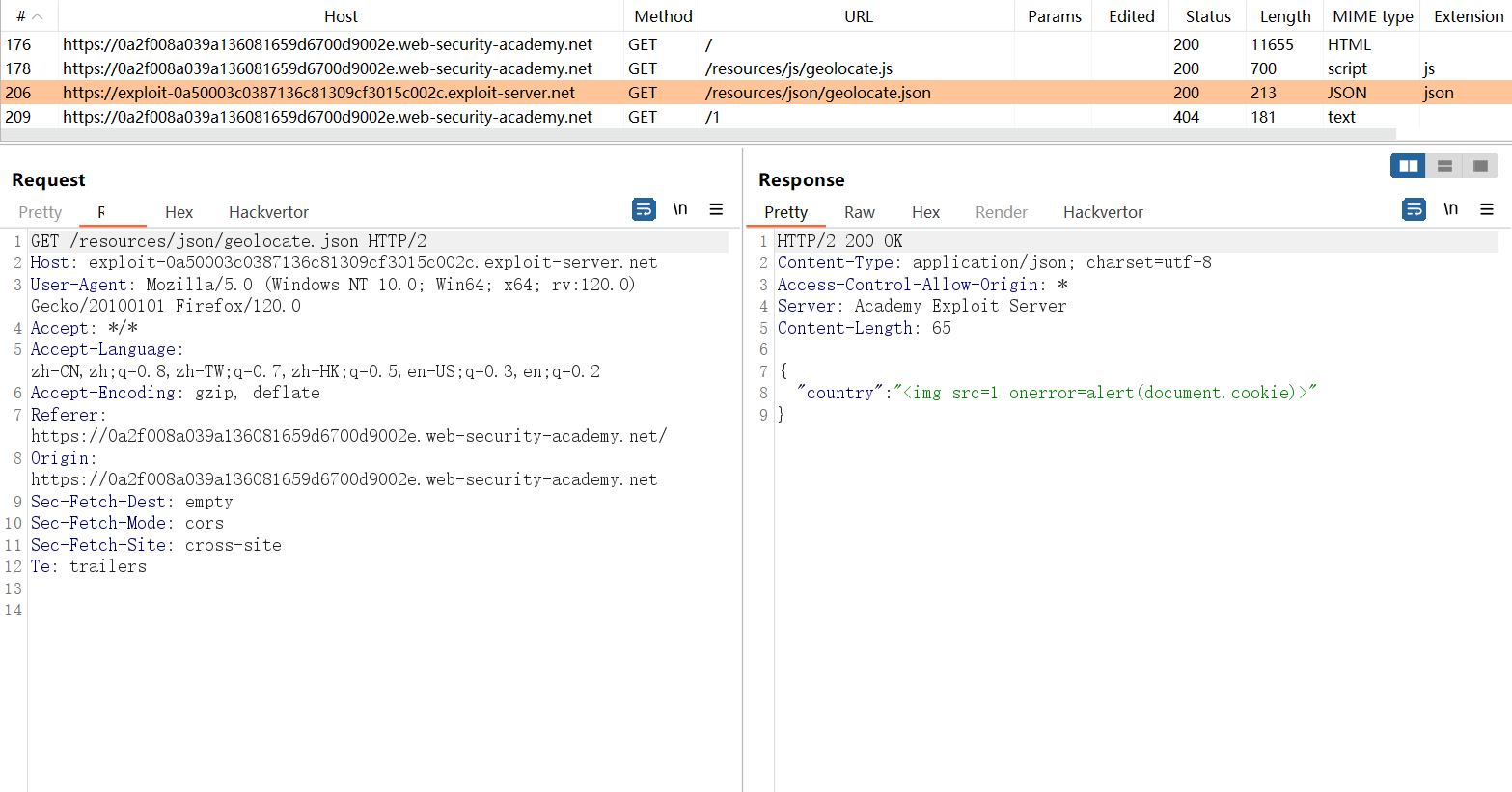Select stacked horizontal layout view icon
This screenshot has height=792, width=1512.
click(x=1444, y=166)
